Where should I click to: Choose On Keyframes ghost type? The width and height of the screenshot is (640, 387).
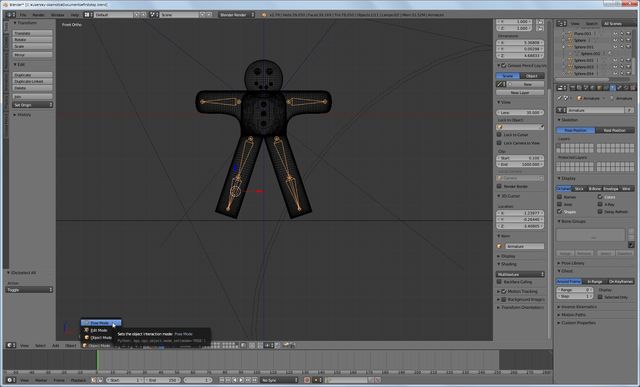[620, 282]
